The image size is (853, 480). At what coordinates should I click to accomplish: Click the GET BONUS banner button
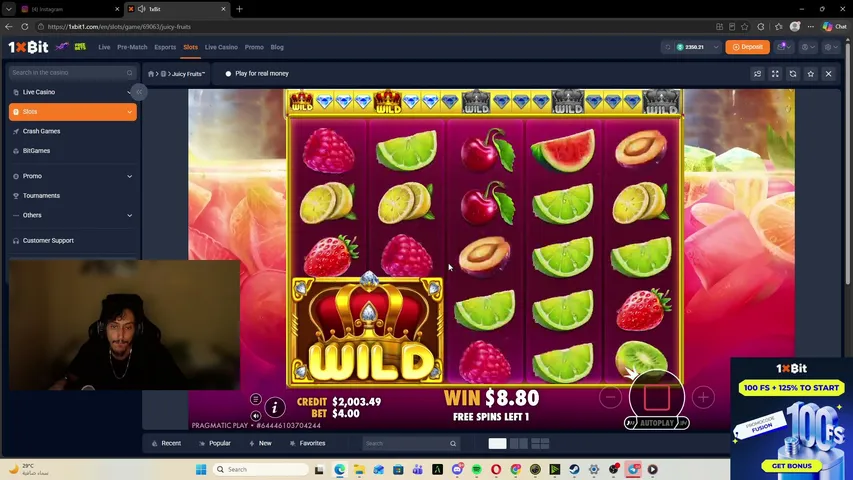pos(792,466)
